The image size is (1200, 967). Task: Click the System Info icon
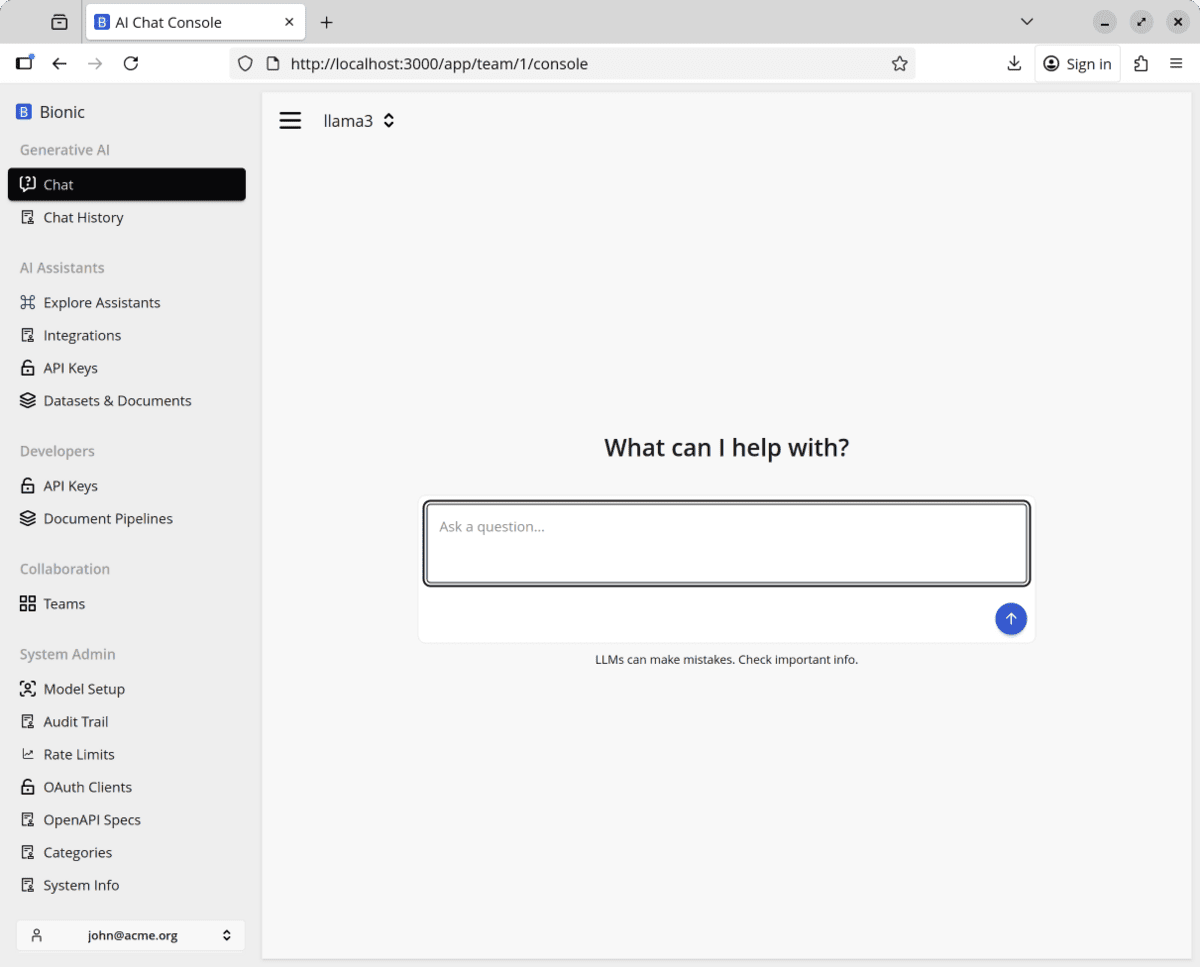28,885
